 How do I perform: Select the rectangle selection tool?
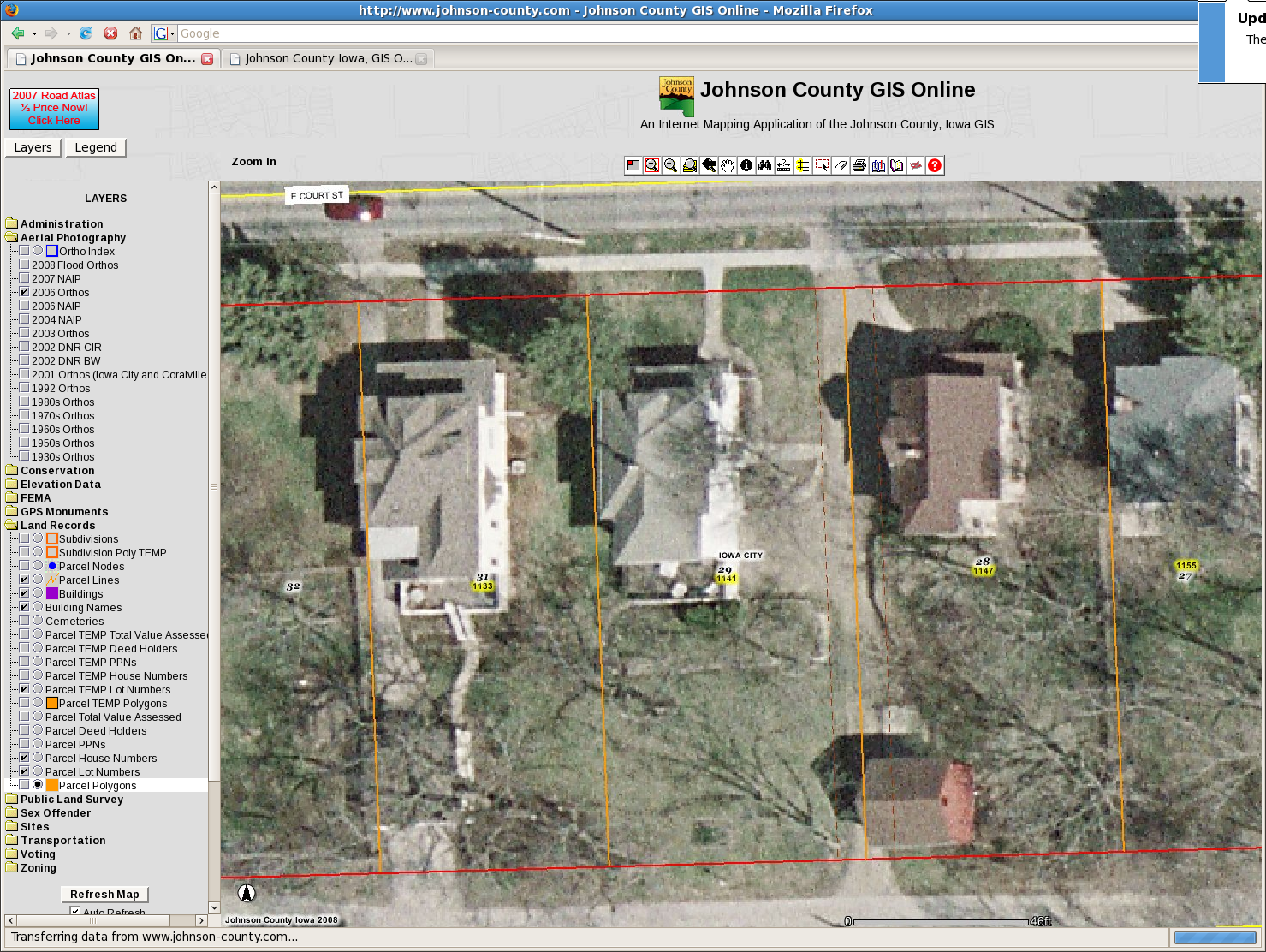(x=822, y=165)
